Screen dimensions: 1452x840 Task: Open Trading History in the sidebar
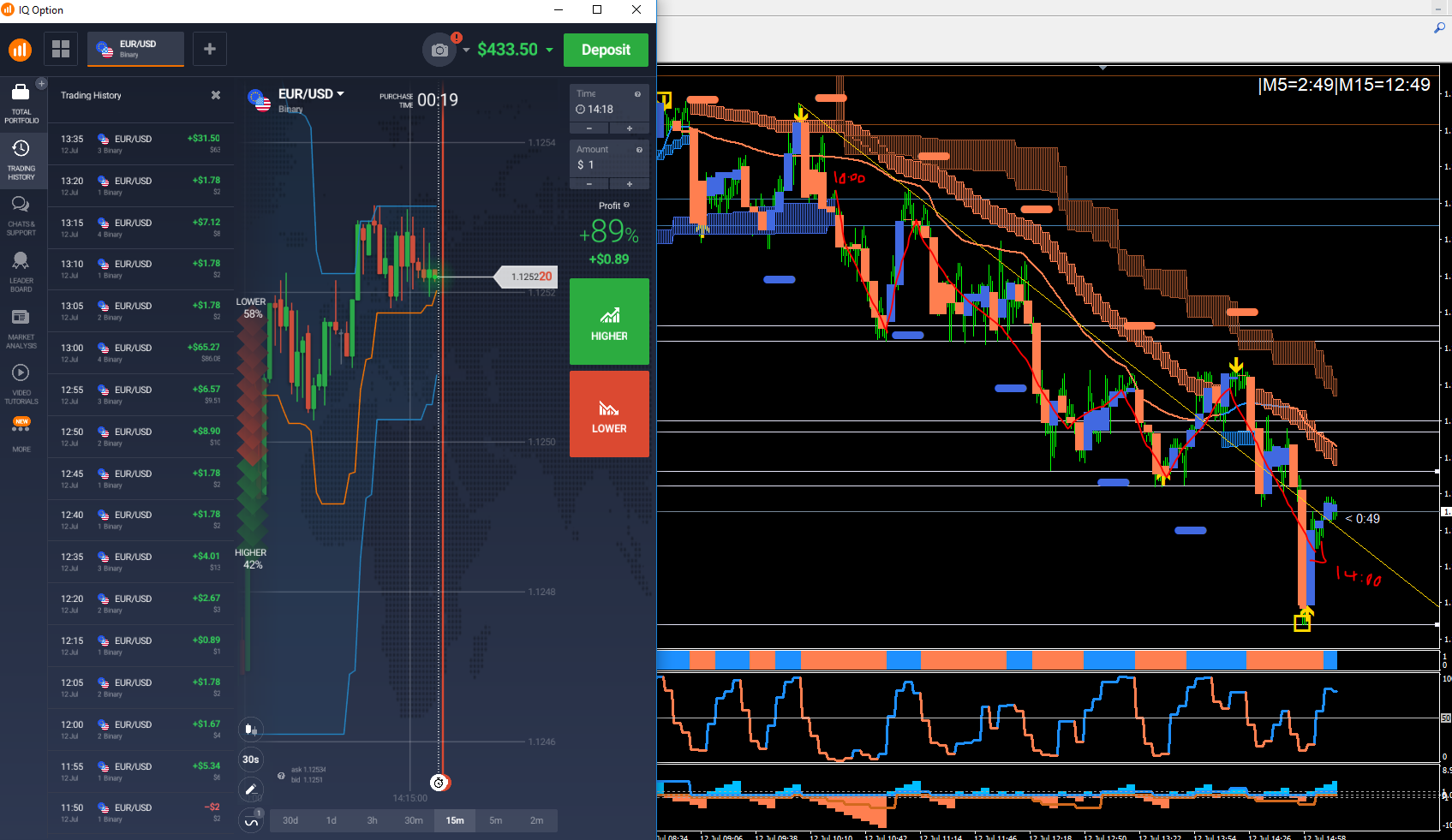pos(21,160)
